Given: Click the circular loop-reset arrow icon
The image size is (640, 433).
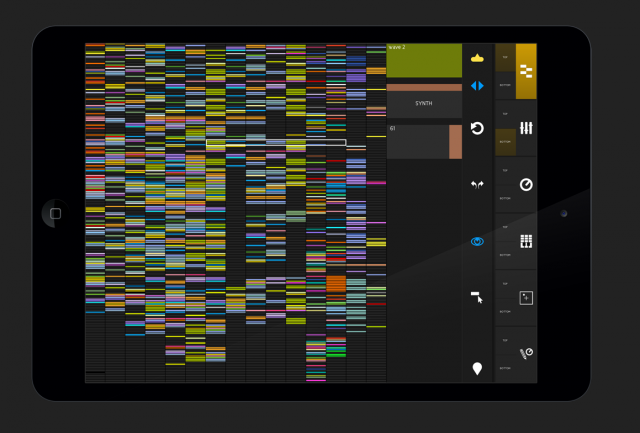Looking at the screenshot, I should tap(477, 128).
